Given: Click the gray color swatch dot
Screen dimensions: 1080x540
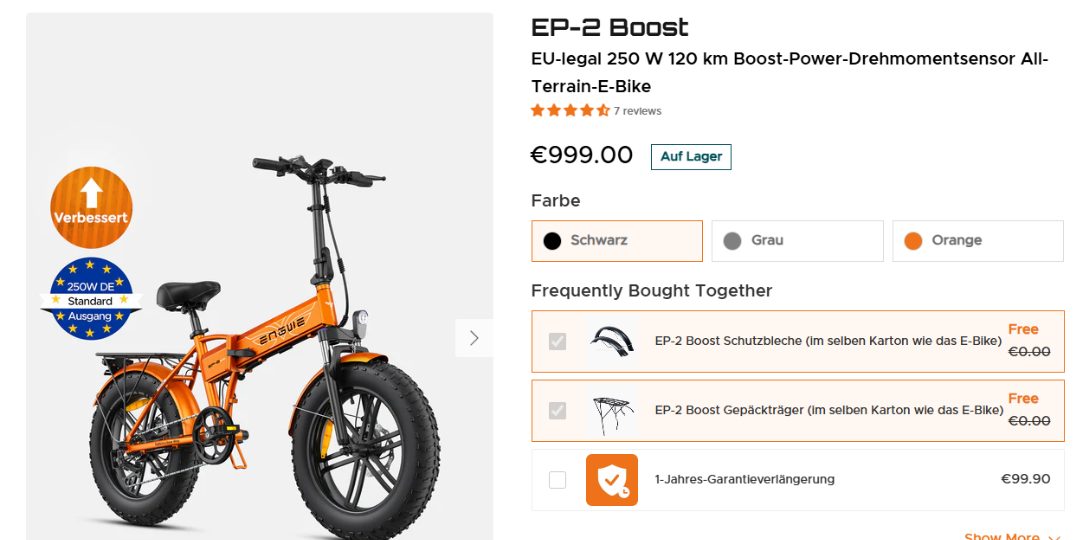Looking at the screenshot, I should pos(732,241).
